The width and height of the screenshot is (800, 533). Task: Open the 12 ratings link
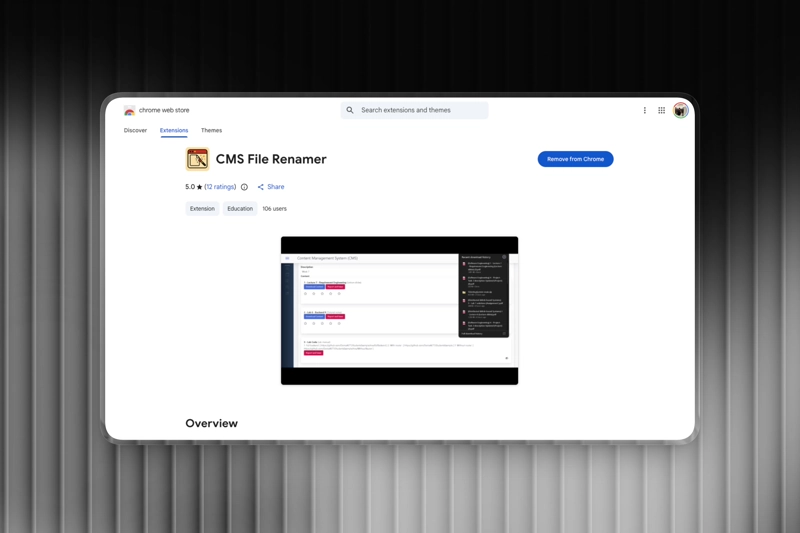point(220,187)
